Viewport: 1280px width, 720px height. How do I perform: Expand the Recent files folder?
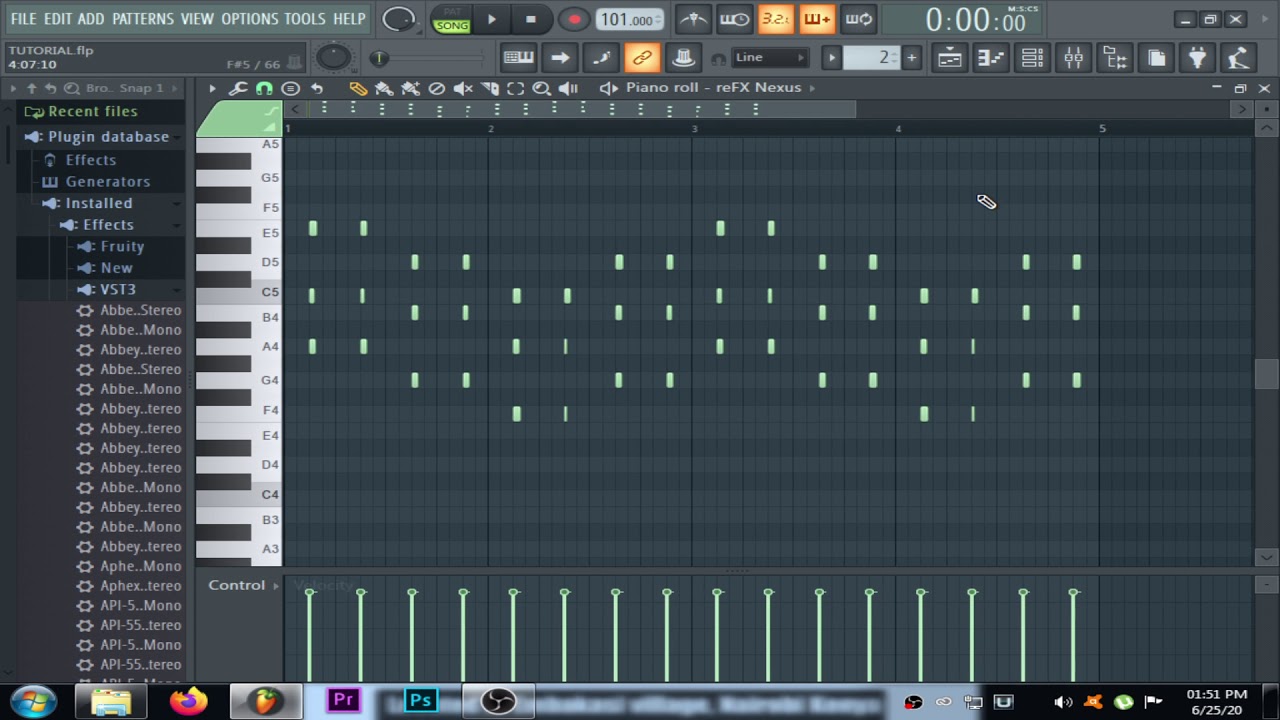click(93, 112)
